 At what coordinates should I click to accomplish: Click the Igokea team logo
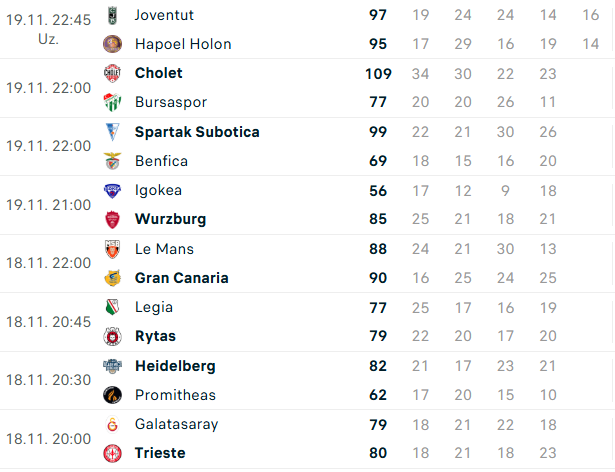click(x=112, y=190)
